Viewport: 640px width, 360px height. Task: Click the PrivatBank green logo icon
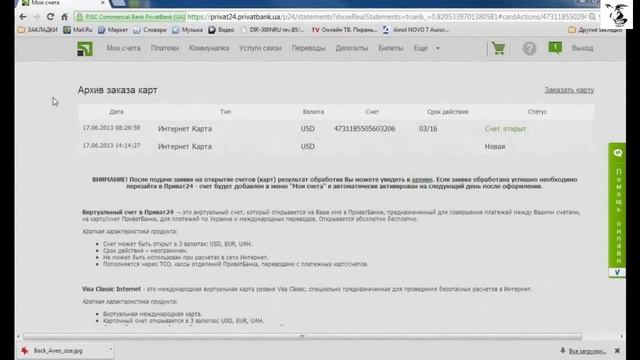point(85,49)
